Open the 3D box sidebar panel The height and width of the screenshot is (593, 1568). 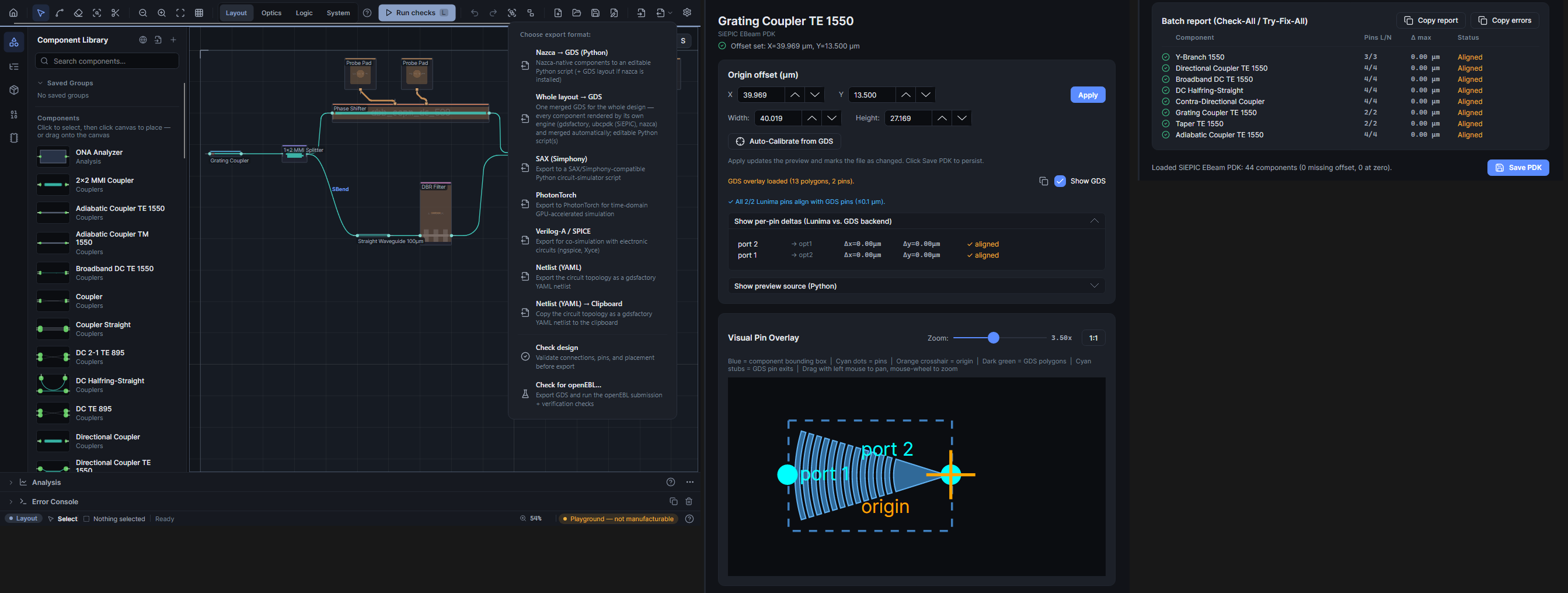pyautogui.click(x=14, y=90)
